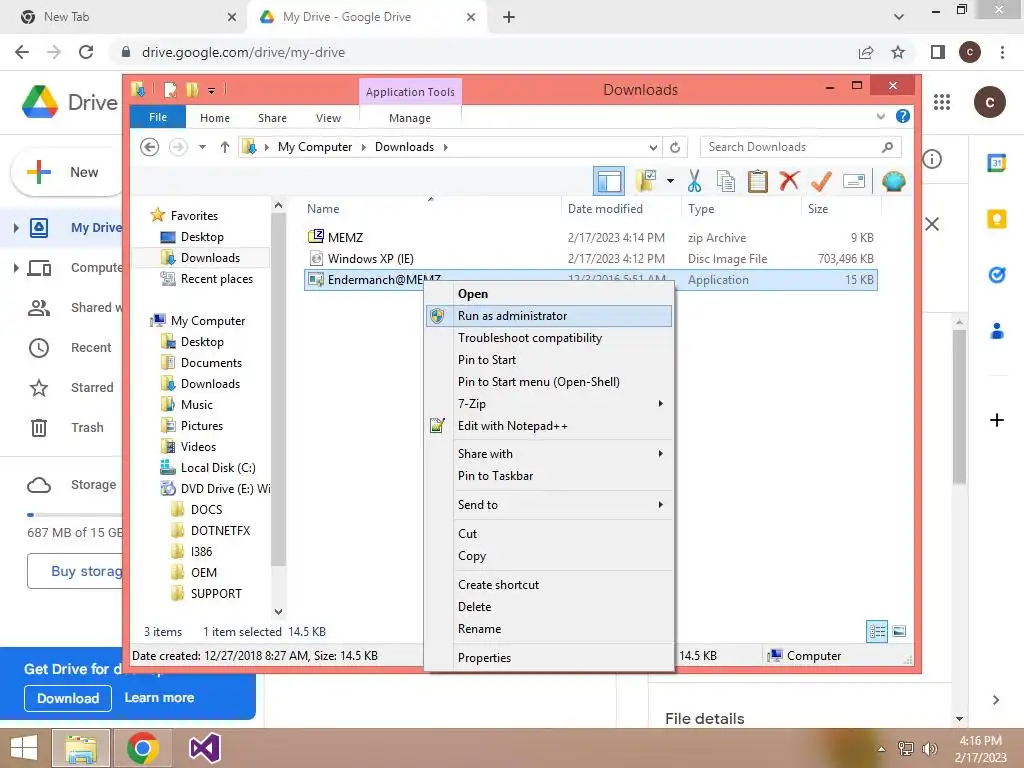Click the scissors Cut toolbar icon
The image size is (1024, 768).
point(694,181)
